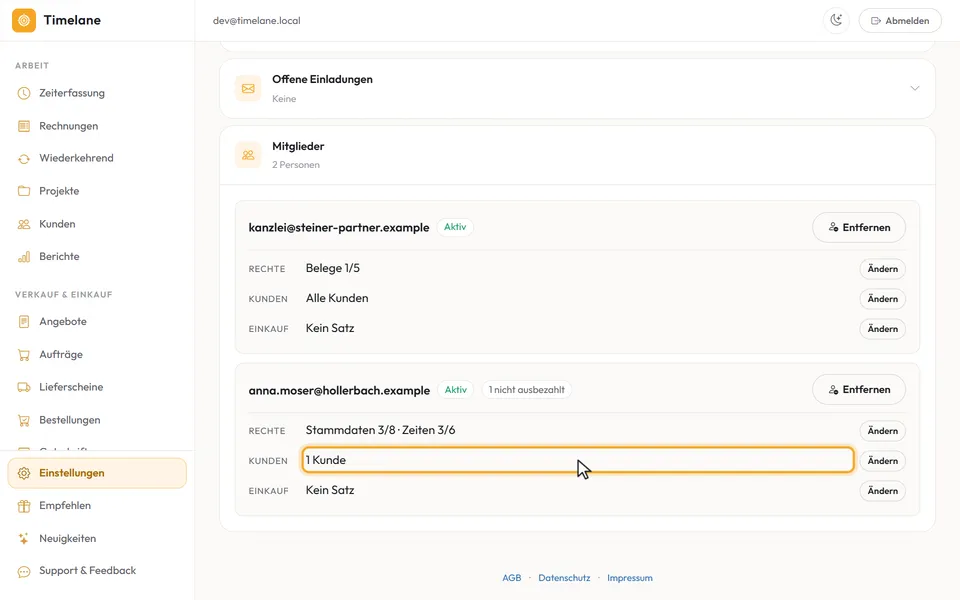Click the Support & Feedback chat icon
The width and height of the screenshot is (960, 600).
point(24,571)
